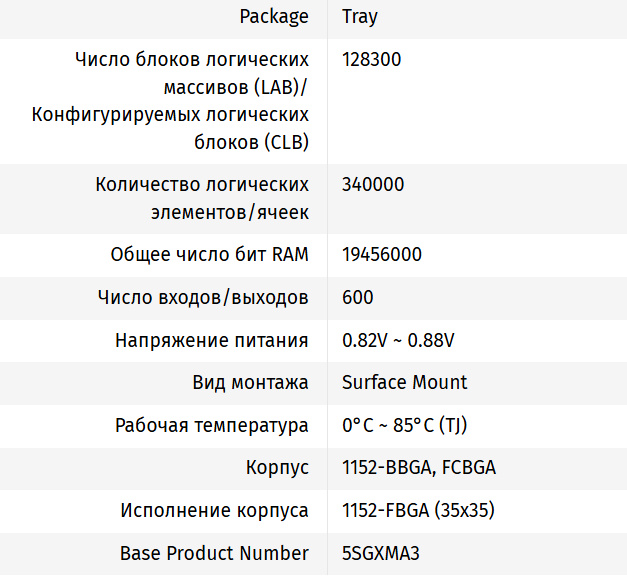Select the 'Tray' package value
627x585 pixels.
[360, 17]
